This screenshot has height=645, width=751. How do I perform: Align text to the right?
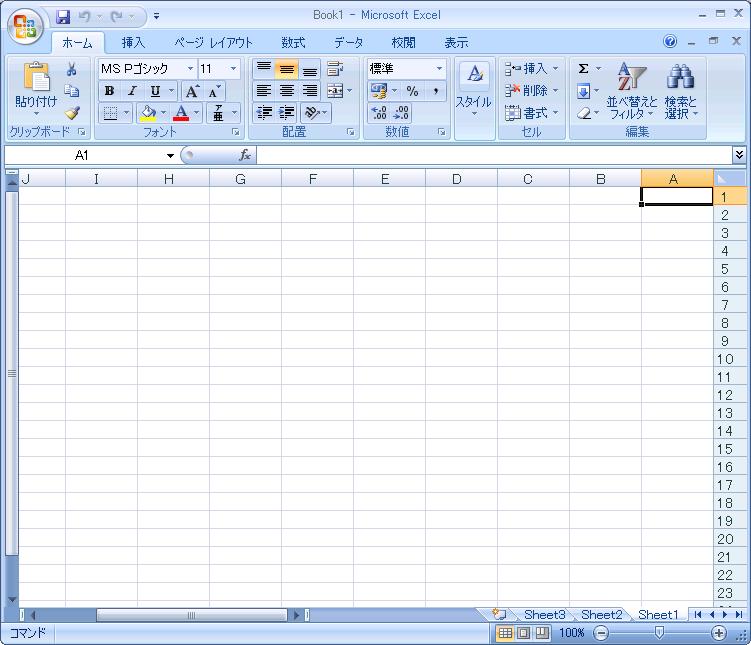point(309,91)
